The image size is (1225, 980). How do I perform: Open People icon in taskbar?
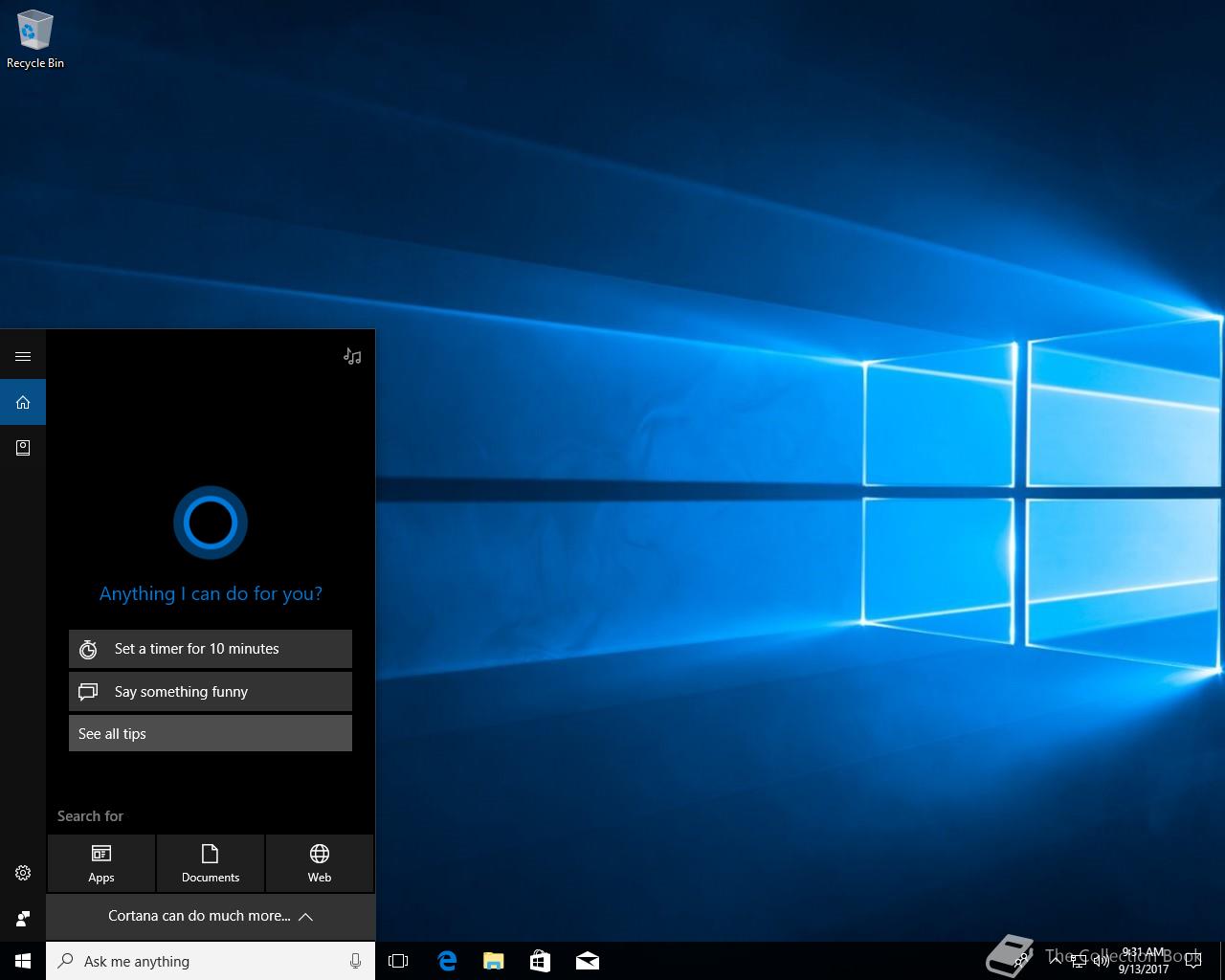pos(1022,961)
